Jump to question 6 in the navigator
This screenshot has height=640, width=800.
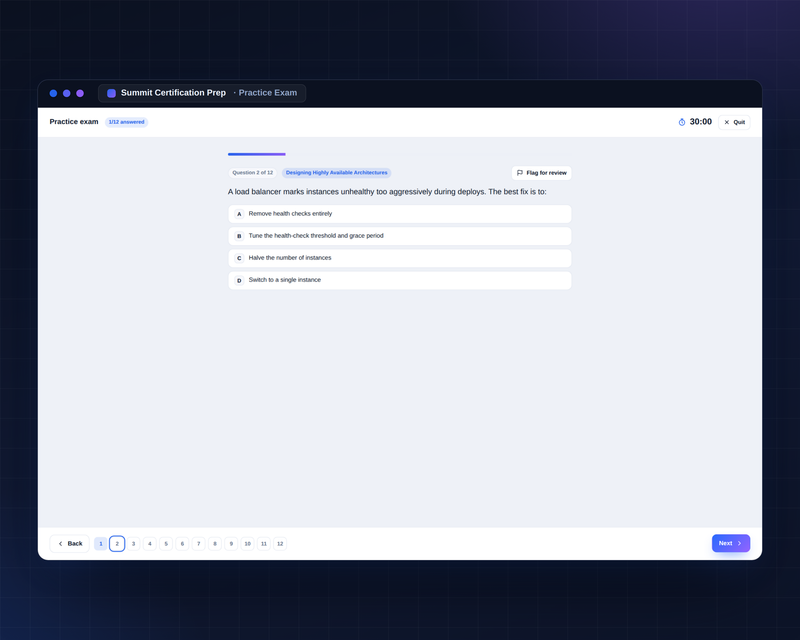182,544
